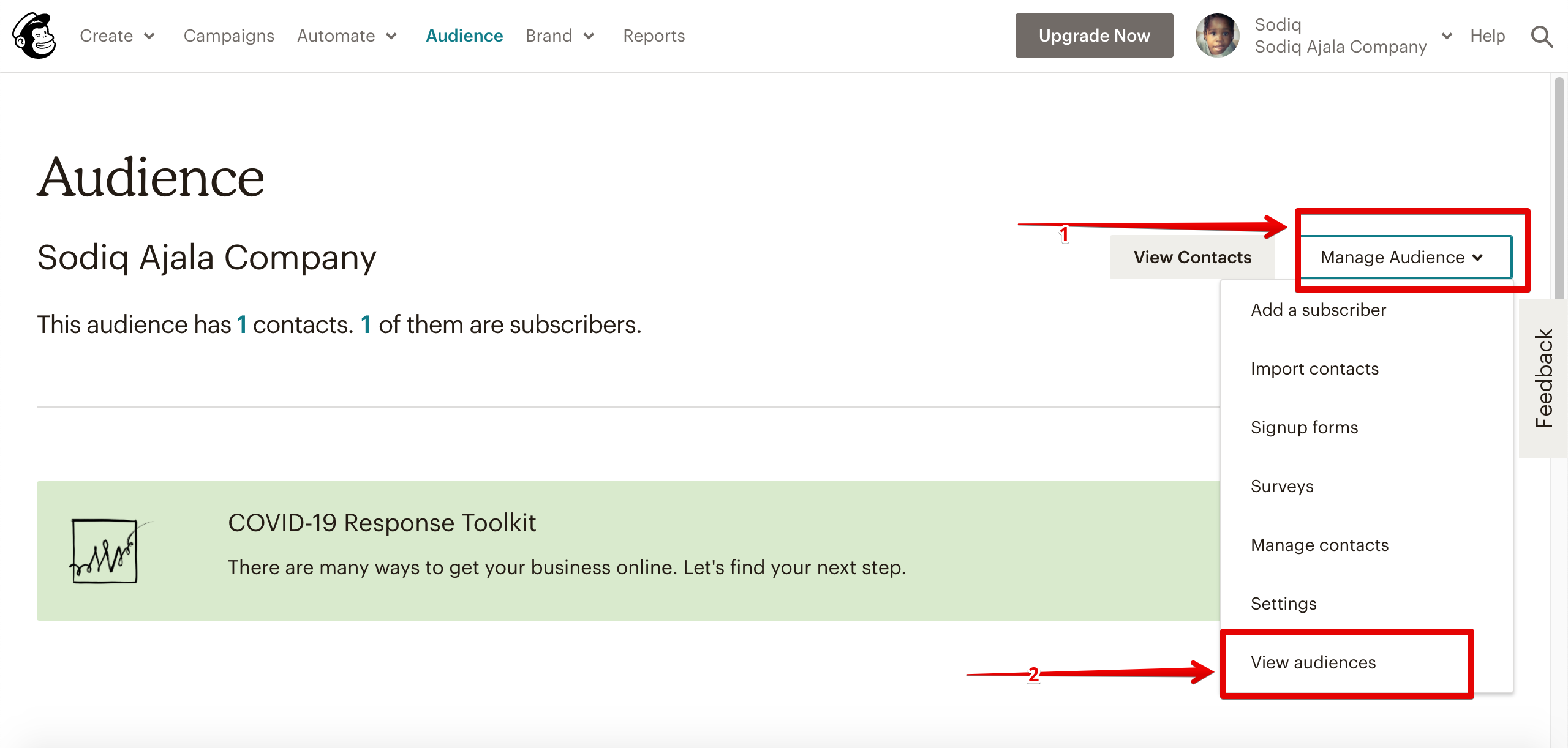Viewport: 1568px width, 748px height.
Task: Open the Help link
Action: coord(1487,36)
